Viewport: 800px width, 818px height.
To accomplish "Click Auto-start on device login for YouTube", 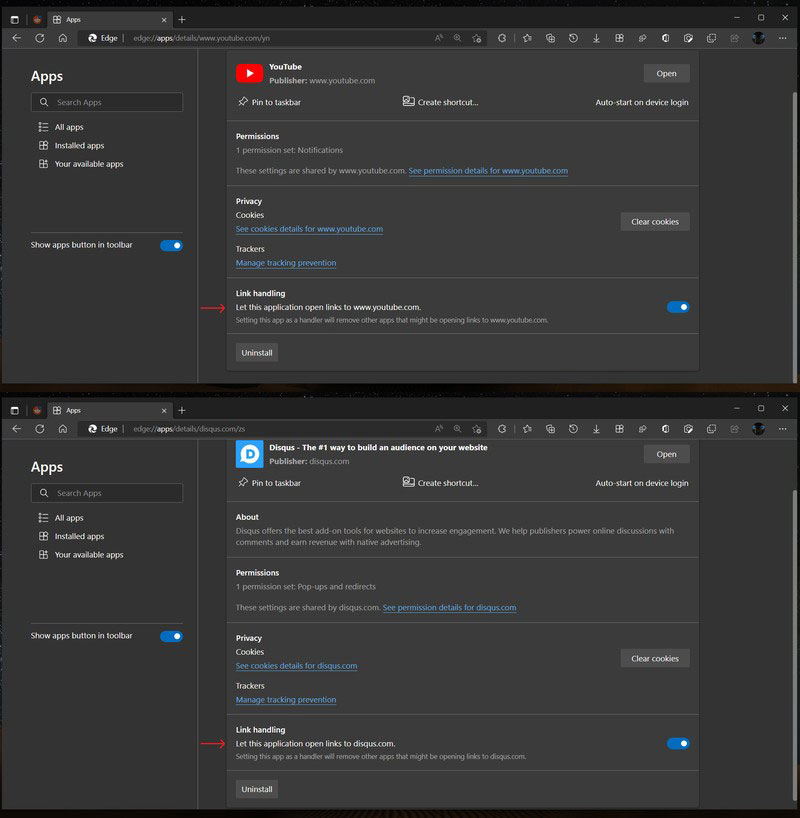I will coord(642,102).
